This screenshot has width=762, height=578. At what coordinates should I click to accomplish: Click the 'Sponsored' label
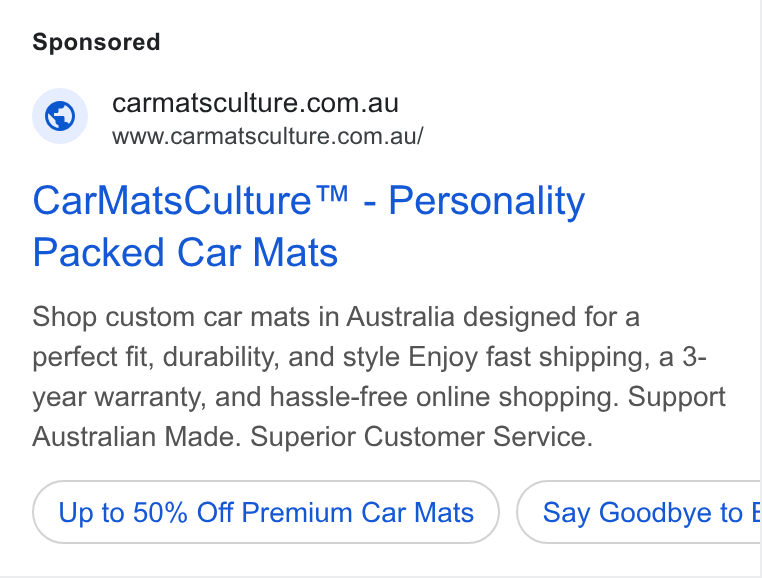point(96,42)
